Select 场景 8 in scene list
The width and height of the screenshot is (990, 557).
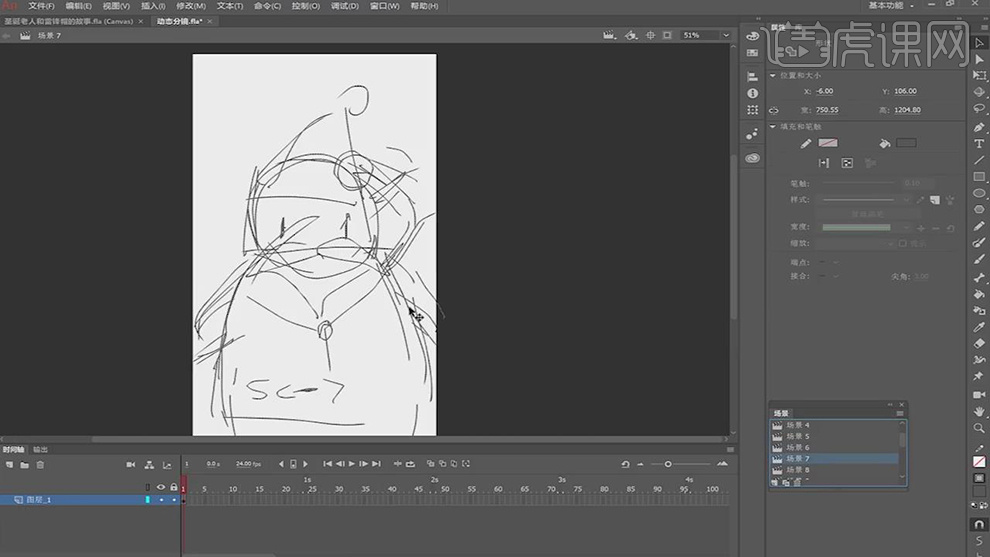click(834, 470)
